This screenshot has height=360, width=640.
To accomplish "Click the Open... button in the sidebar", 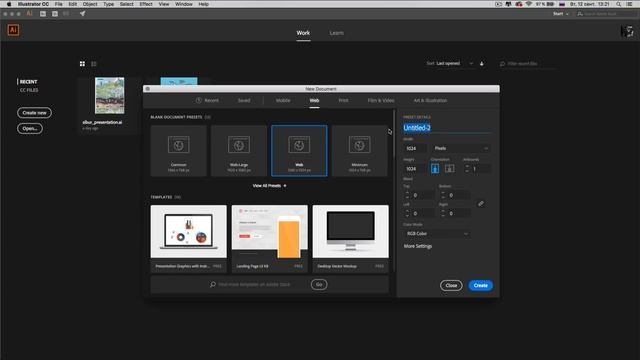I will [x=30, y=129].
